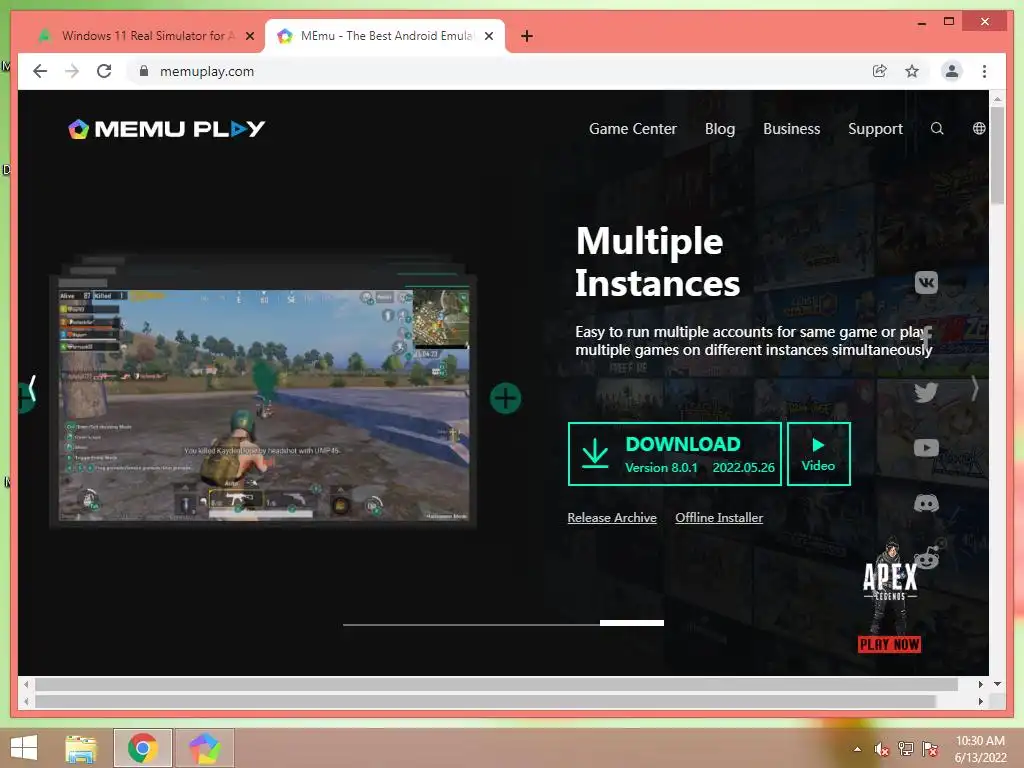
Task: Open File Explorer from the taskbar
Action: 81,748
